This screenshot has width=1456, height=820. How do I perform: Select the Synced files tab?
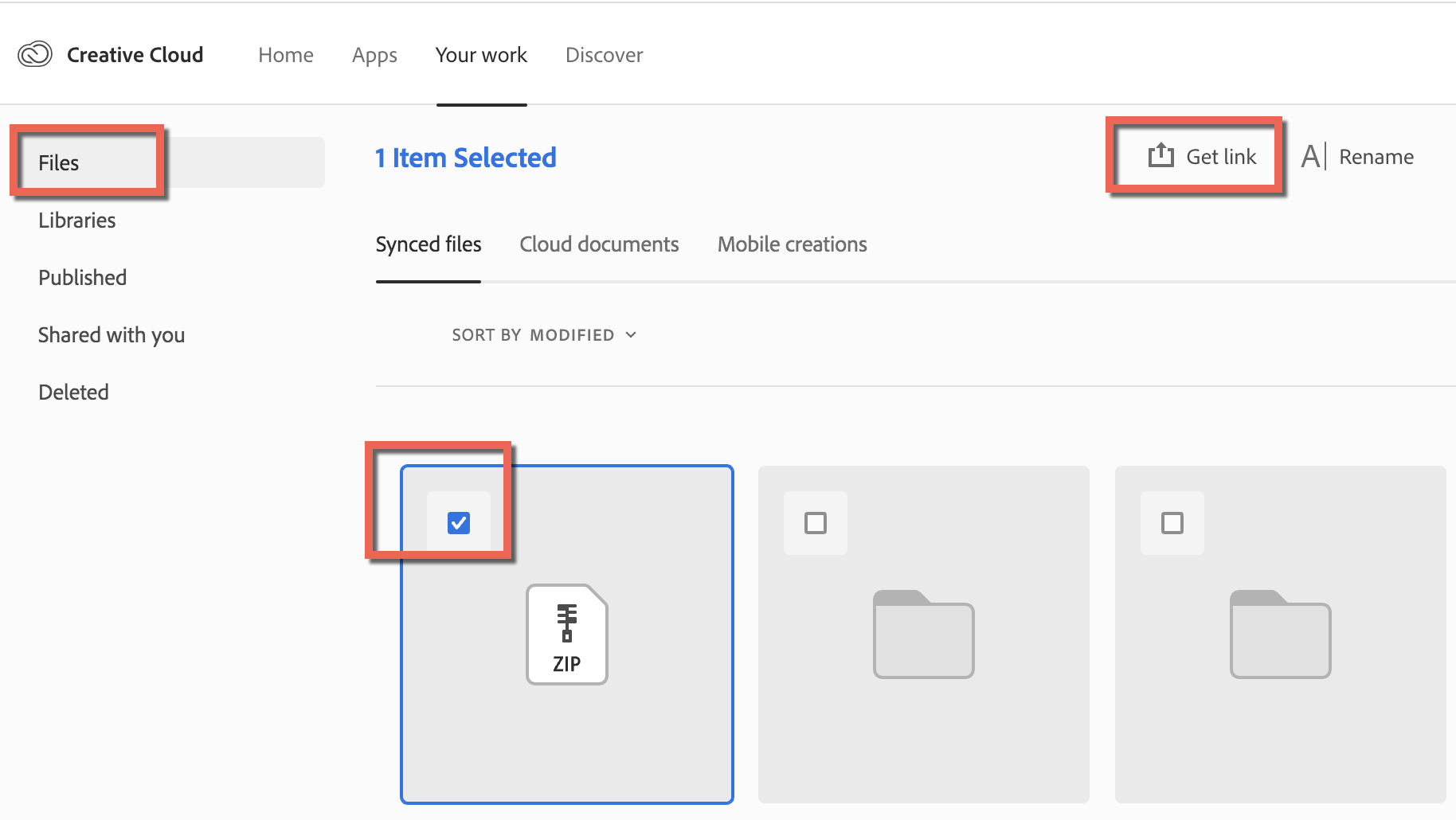[429, 244]
